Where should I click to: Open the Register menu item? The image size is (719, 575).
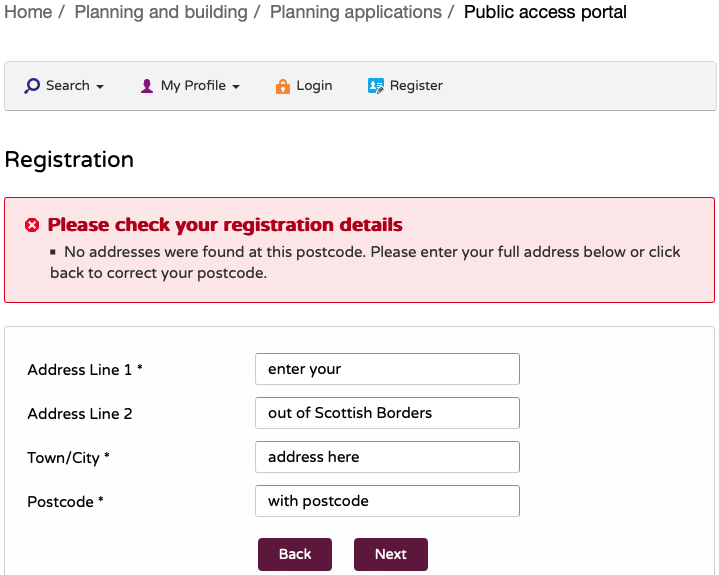pos(416,86)
